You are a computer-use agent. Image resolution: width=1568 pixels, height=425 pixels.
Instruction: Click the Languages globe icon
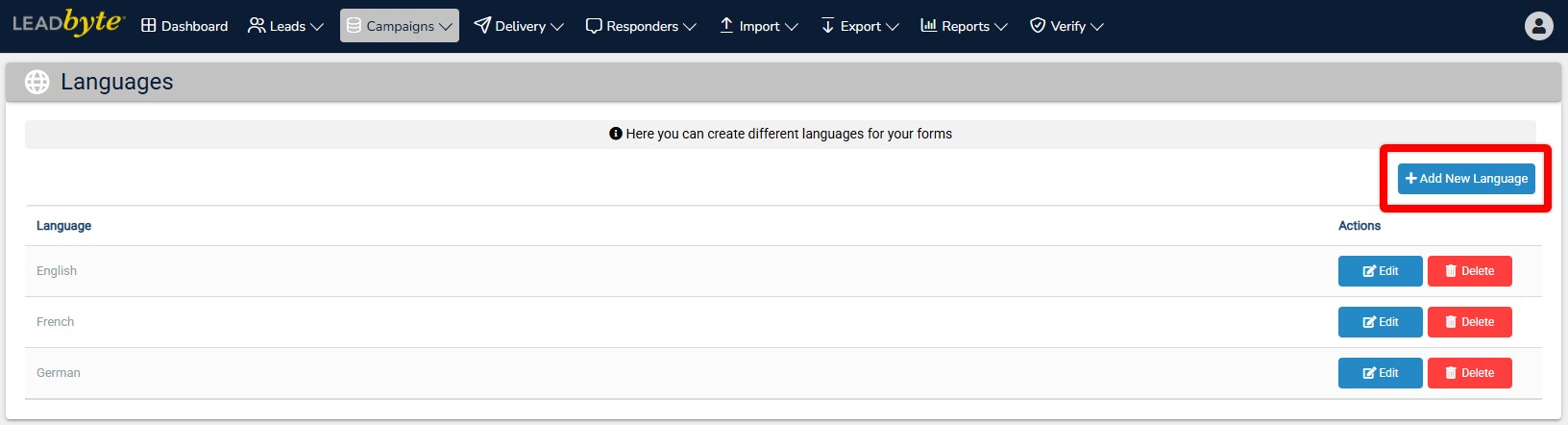37,83
